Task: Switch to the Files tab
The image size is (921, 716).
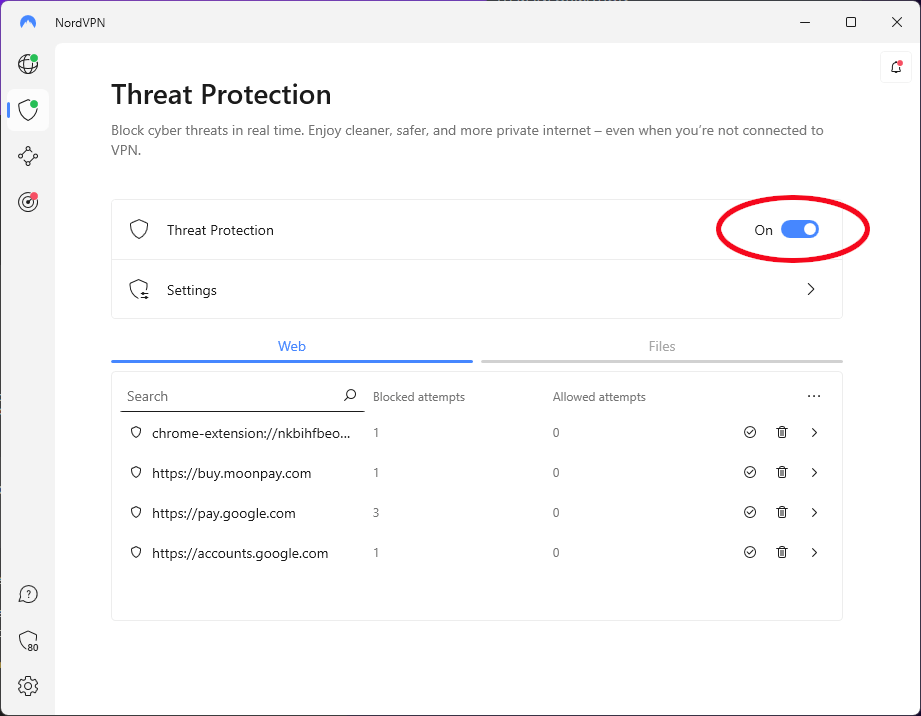Action: [662, 347]
